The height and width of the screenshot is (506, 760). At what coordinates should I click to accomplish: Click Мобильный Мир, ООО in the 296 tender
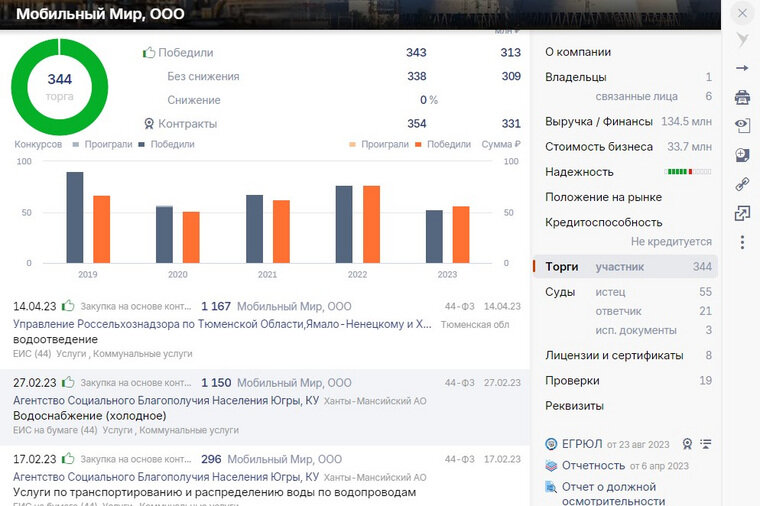[285, 459]
